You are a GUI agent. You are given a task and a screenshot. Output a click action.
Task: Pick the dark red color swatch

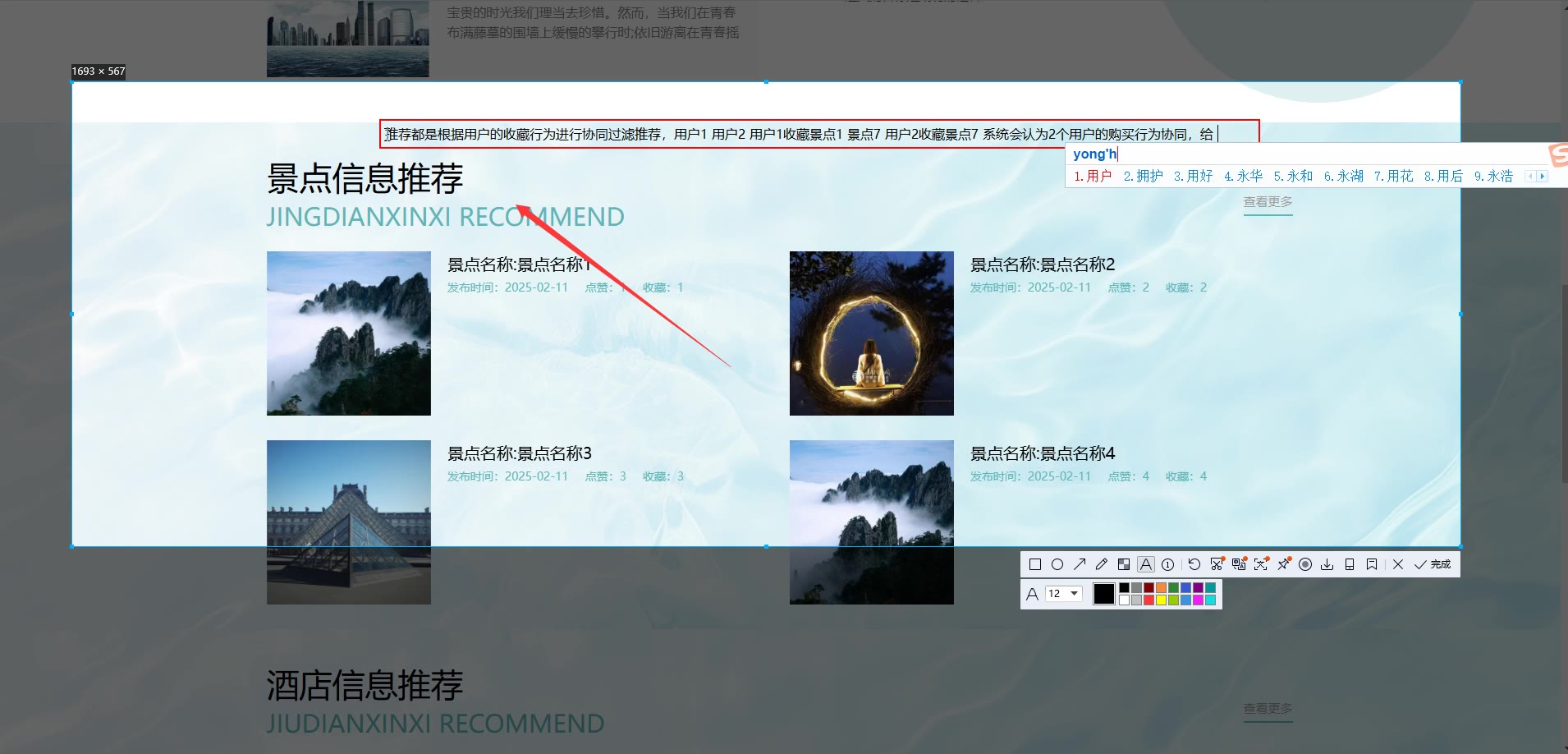[x=1149, y=588]
